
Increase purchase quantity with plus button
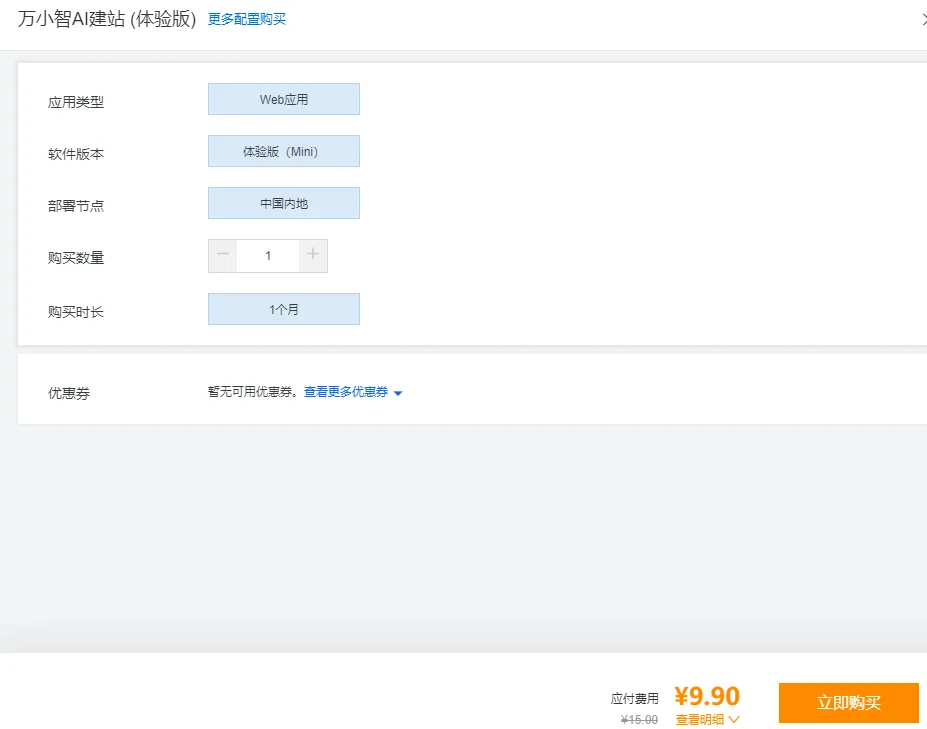[x=313, y=255]
